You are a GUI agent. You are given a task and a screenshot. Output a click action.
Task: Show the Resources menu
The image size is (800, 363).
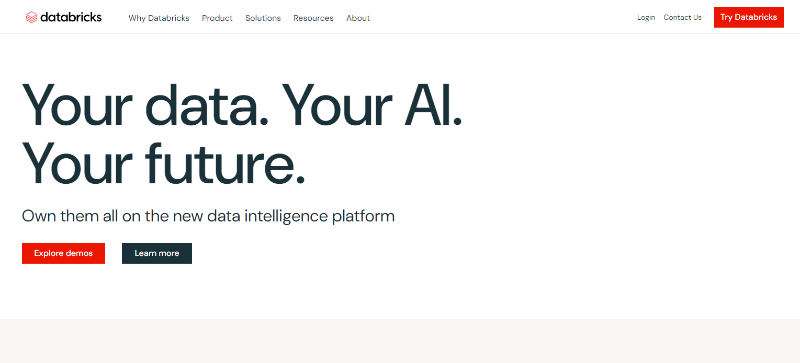pyautogui.click(x=313, y=18)
